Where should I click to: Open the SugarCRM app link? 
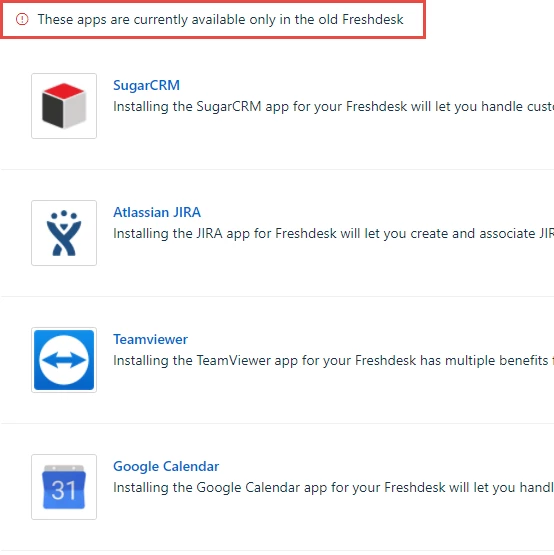(x=146, y=85)
